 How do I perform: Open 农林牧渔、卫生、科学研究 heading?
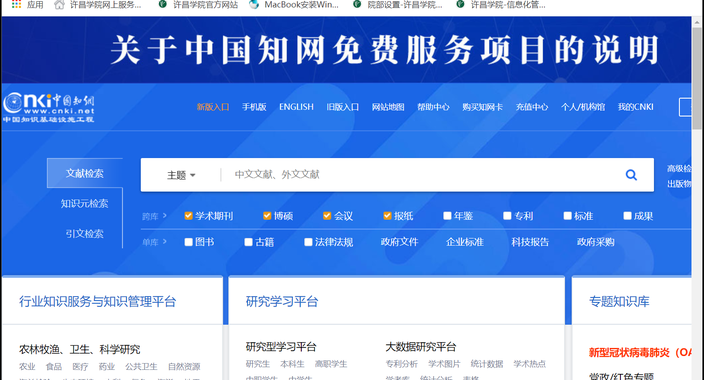click(x=79, y=349)
